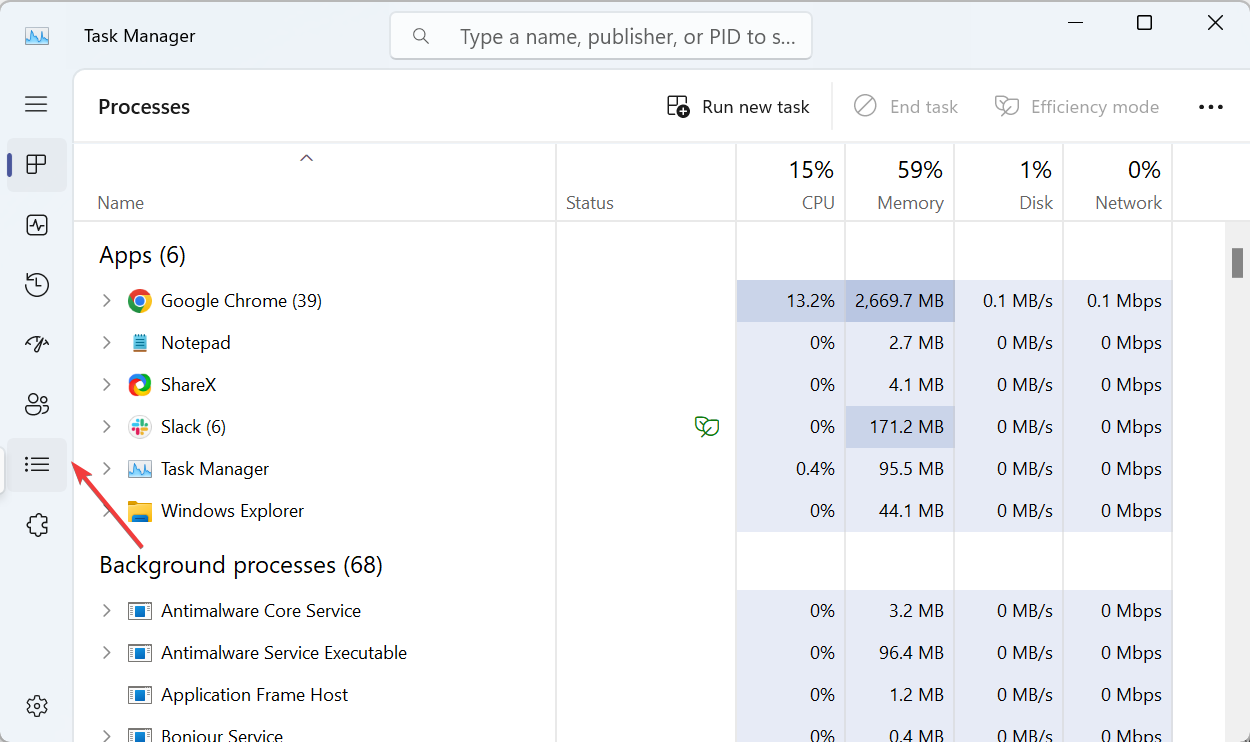Open the Performance page in sidebar
This screenshot has height=742, width=1250.
[x=37, y=225]
